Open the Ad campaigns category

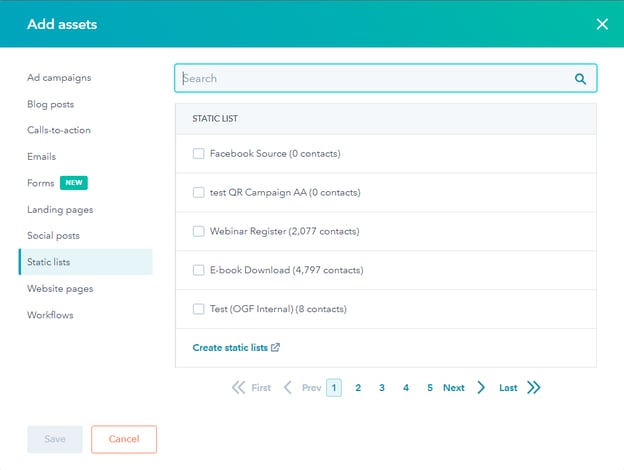(x=59, y=77)
